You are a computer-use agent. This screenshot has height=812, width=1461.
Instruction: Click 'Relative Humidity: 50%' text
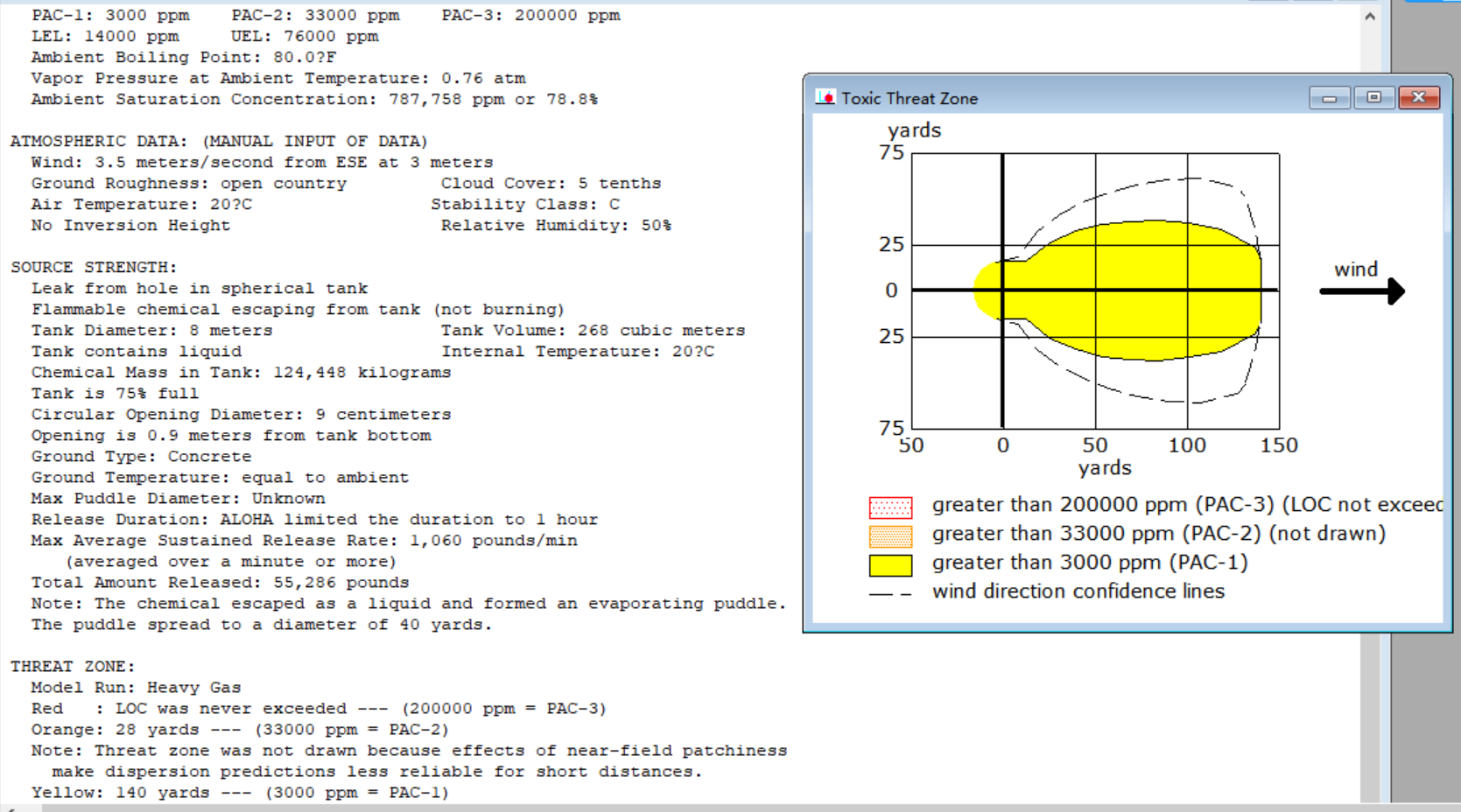point(556,226)
